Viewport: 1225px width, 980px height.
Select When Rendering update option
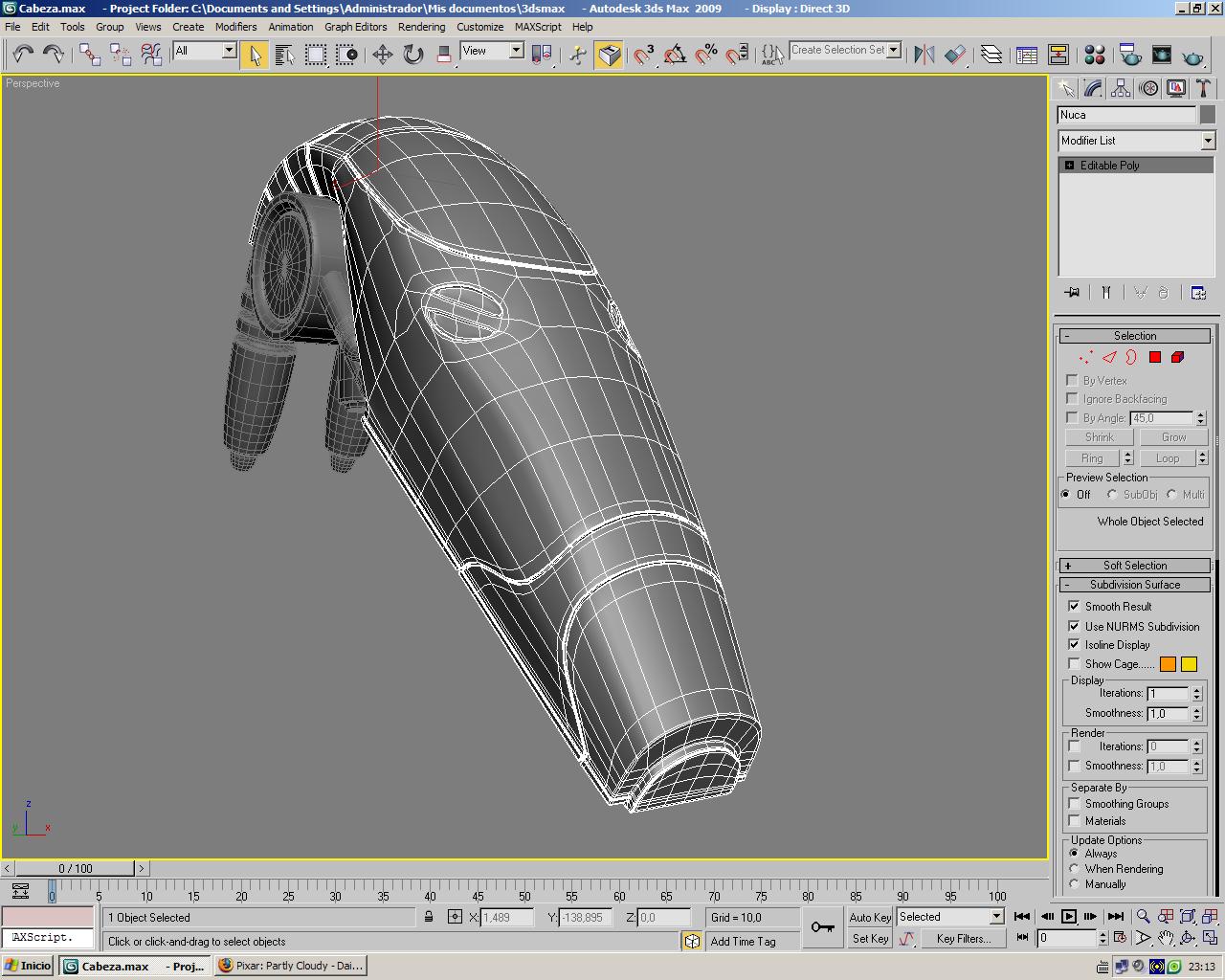(1074, 869)
